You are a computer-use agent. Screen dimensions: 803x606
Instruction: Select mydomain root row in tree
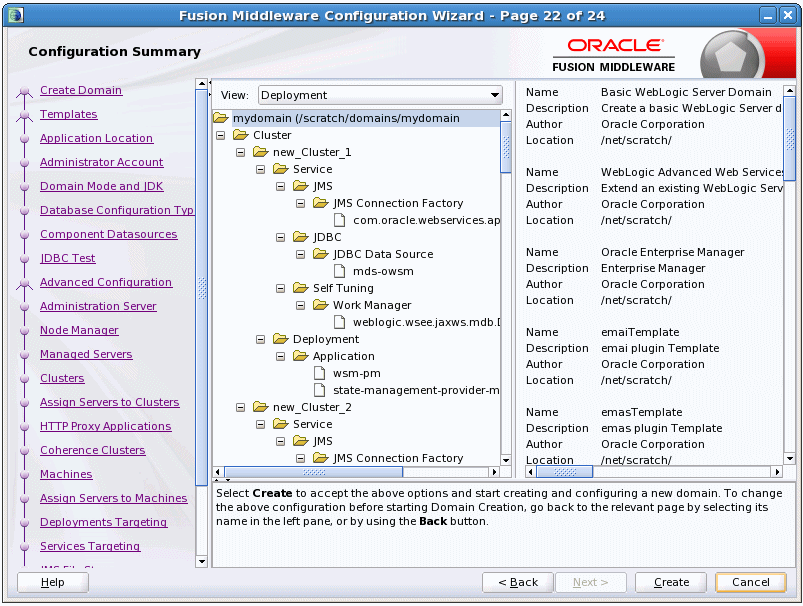point(356,118)
